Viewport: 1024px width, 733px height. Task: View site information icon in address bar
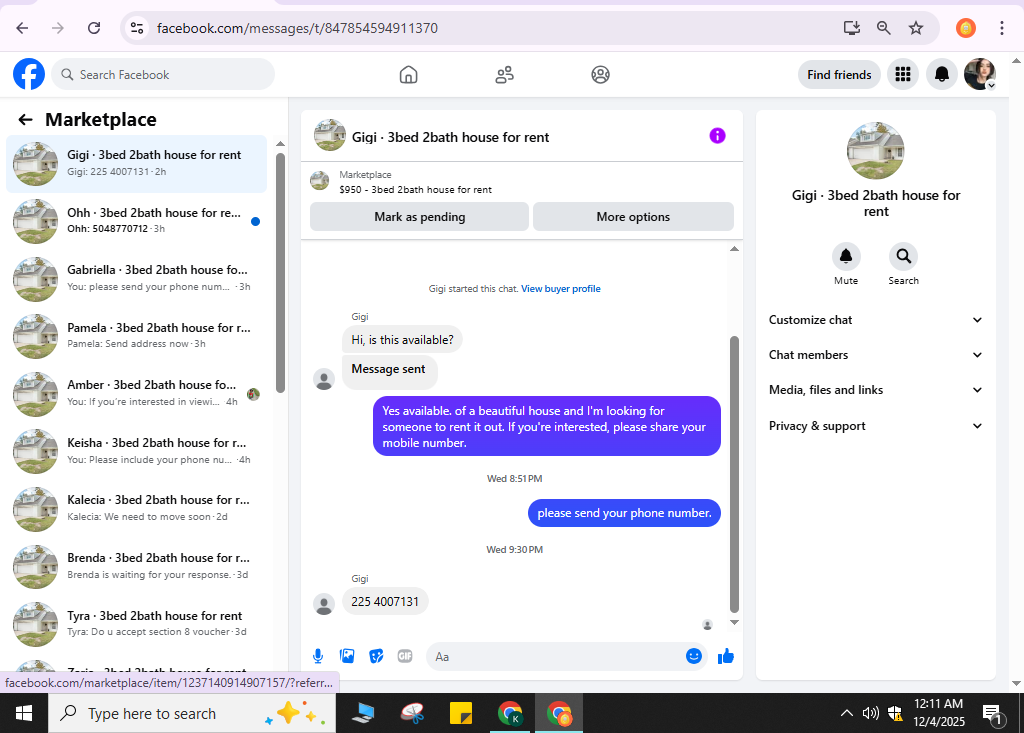click(x=136, y=28)
